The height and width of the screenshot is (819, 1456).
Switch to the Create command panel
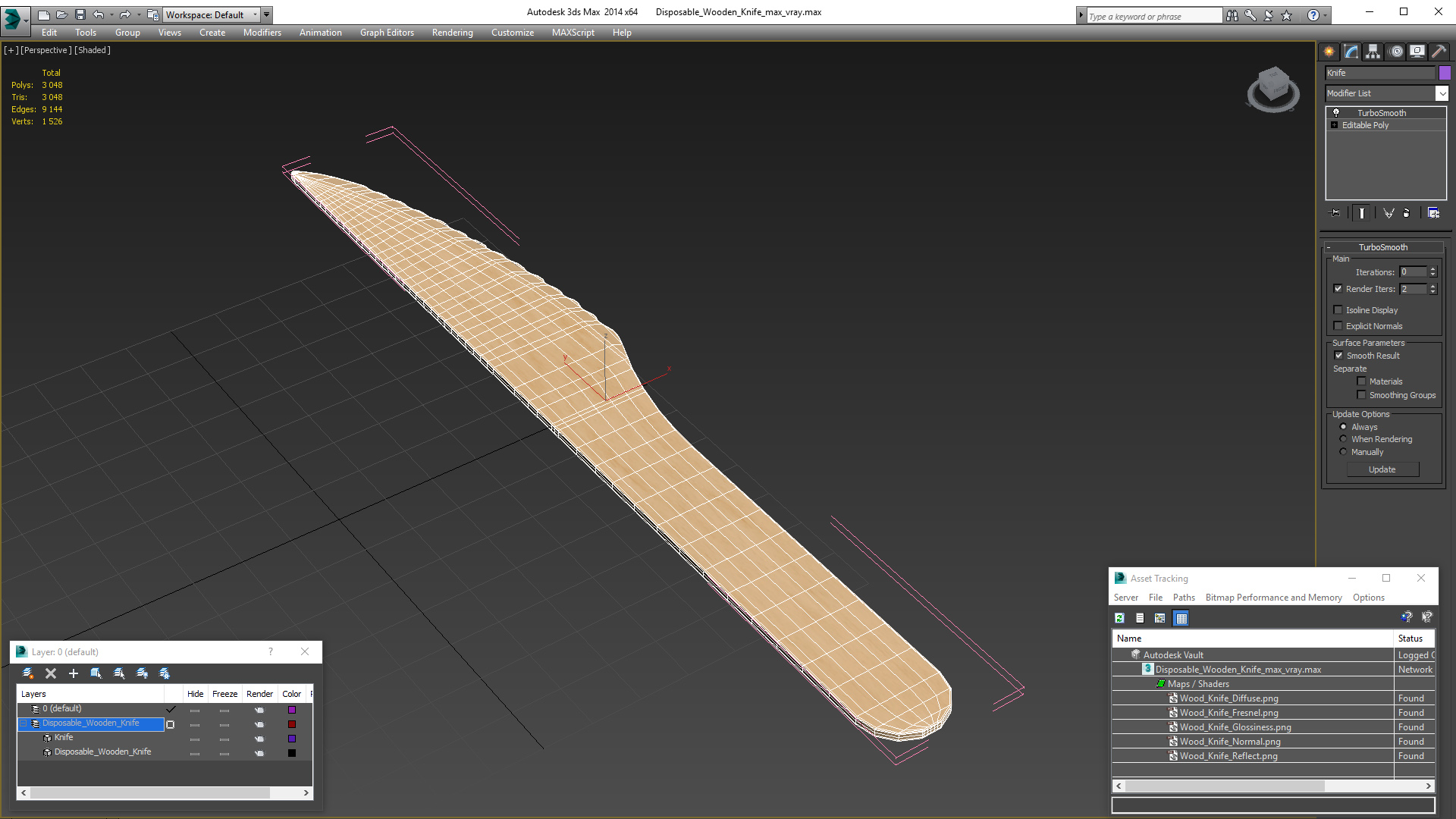[x=1329, y=52]
